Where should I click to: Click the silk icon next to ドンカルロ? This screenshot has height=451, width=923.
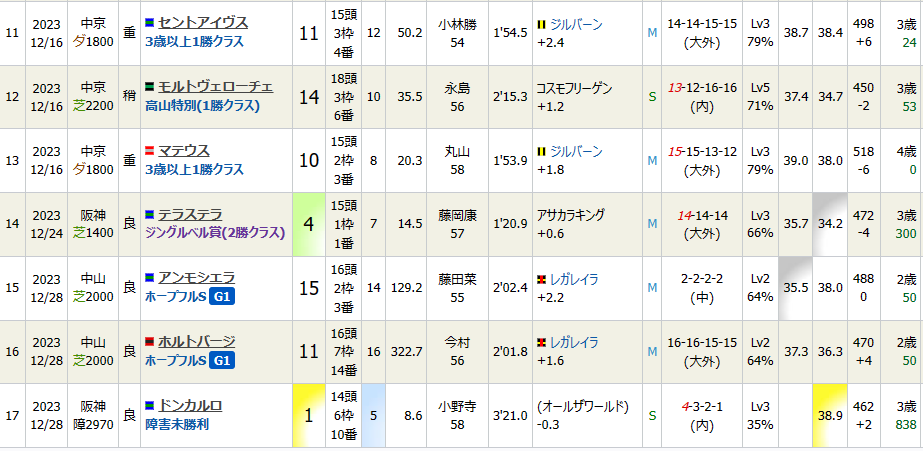150,406
